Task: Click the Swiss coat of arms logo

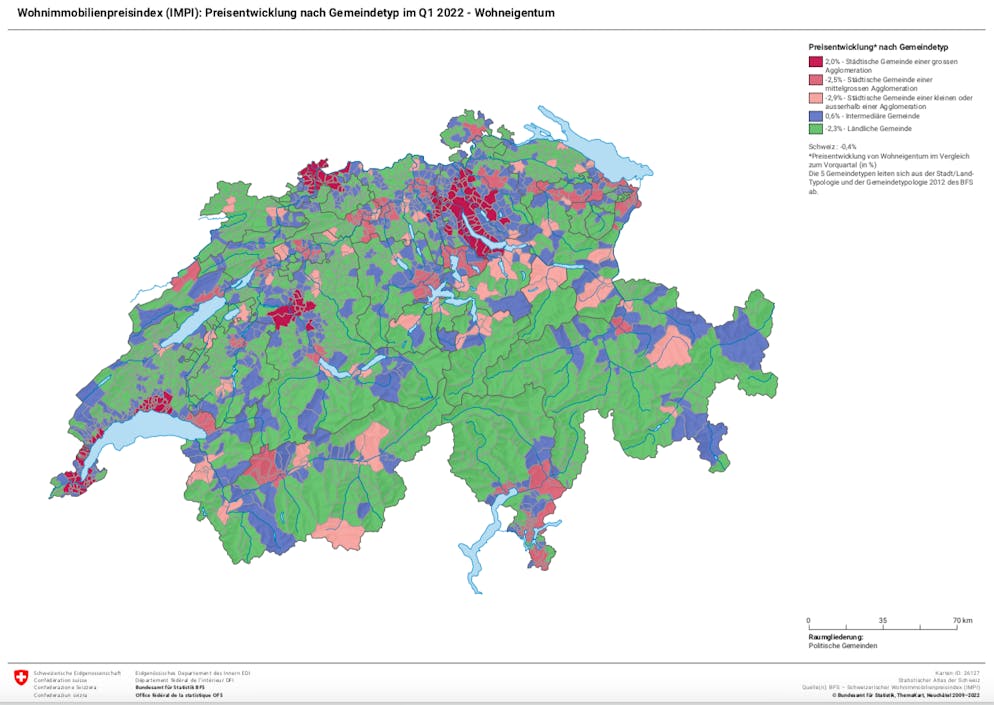Action: coord(22,676)
